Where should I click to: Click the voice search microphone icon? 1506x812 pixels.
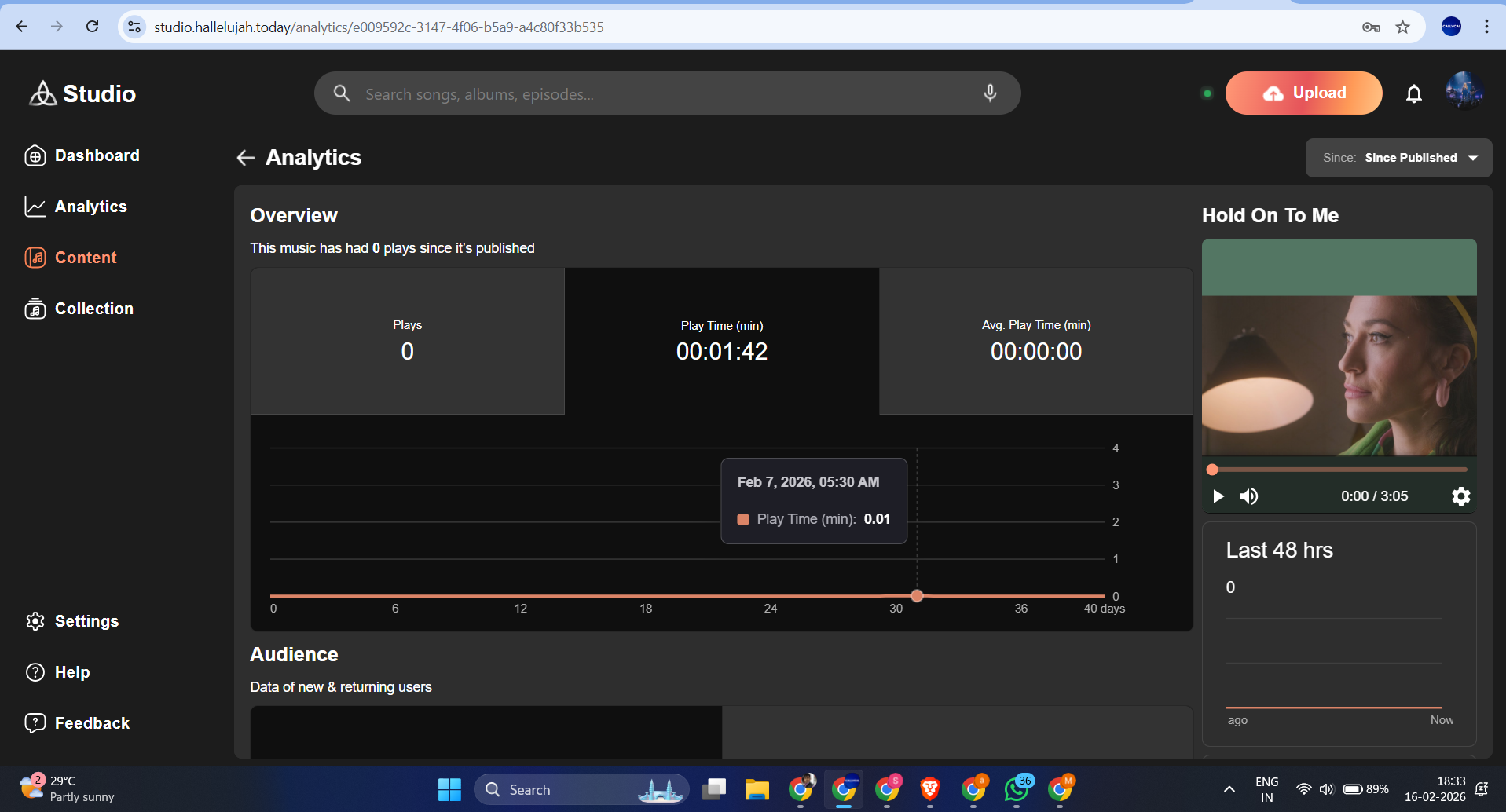990,93
